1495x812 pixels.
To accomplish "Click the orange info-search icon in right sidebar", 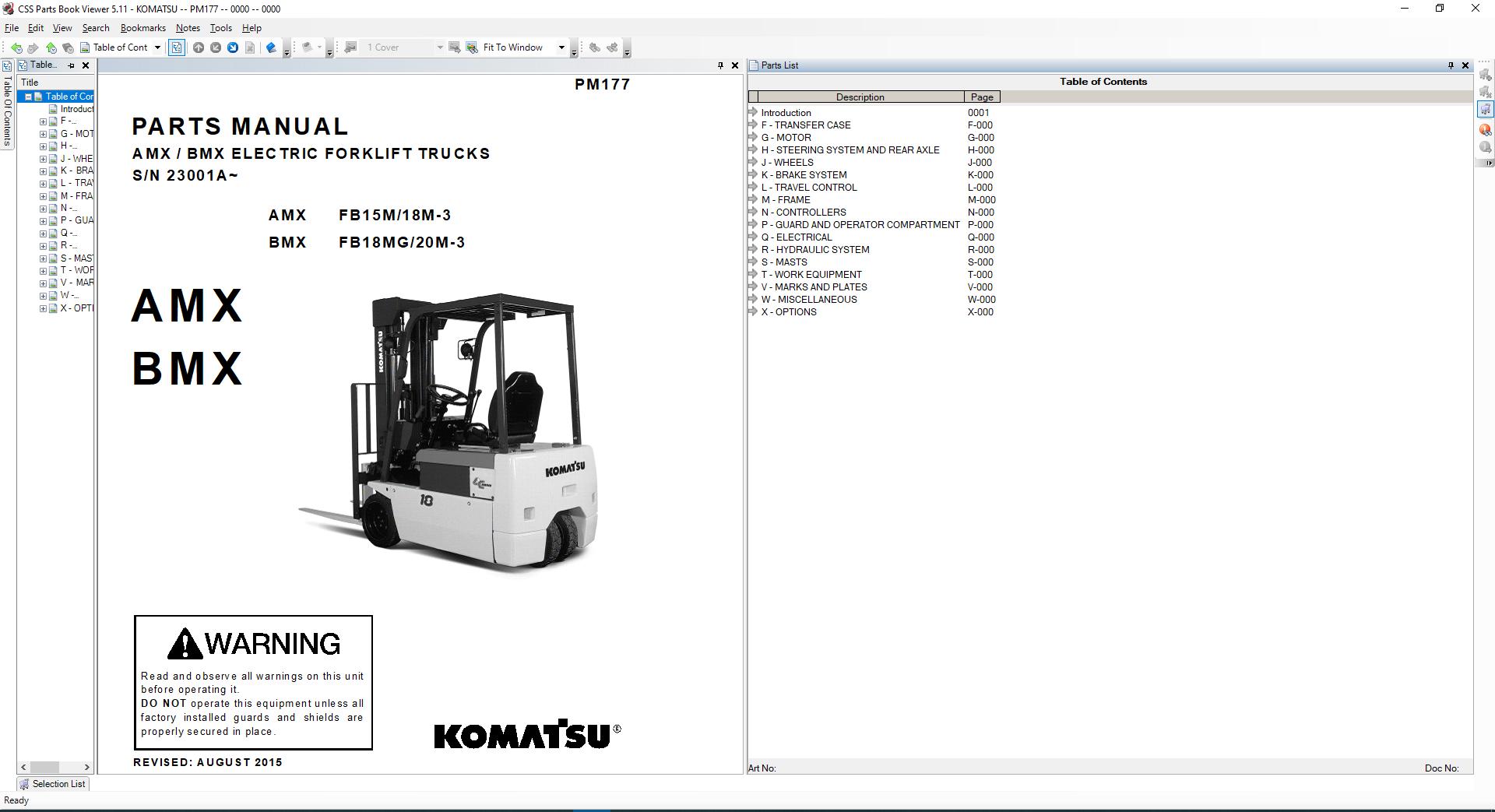I will (1486, 129).
